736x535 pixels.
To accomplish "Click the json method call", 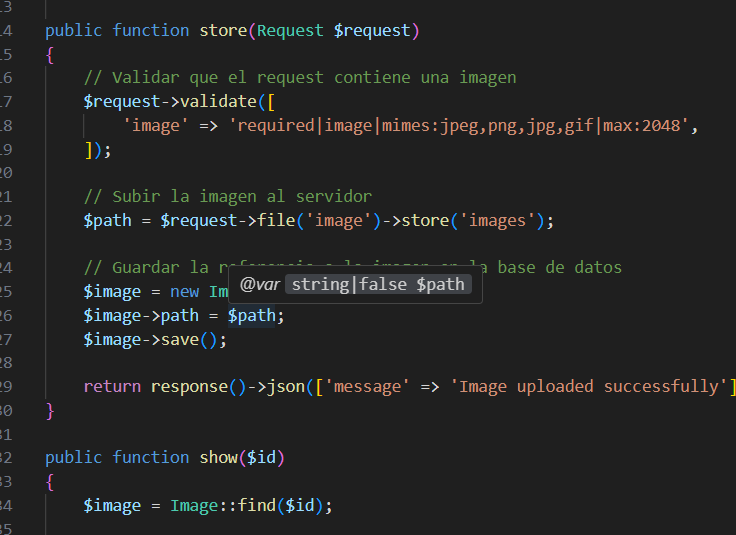I will pyautogui.click(x=285, y=386).
